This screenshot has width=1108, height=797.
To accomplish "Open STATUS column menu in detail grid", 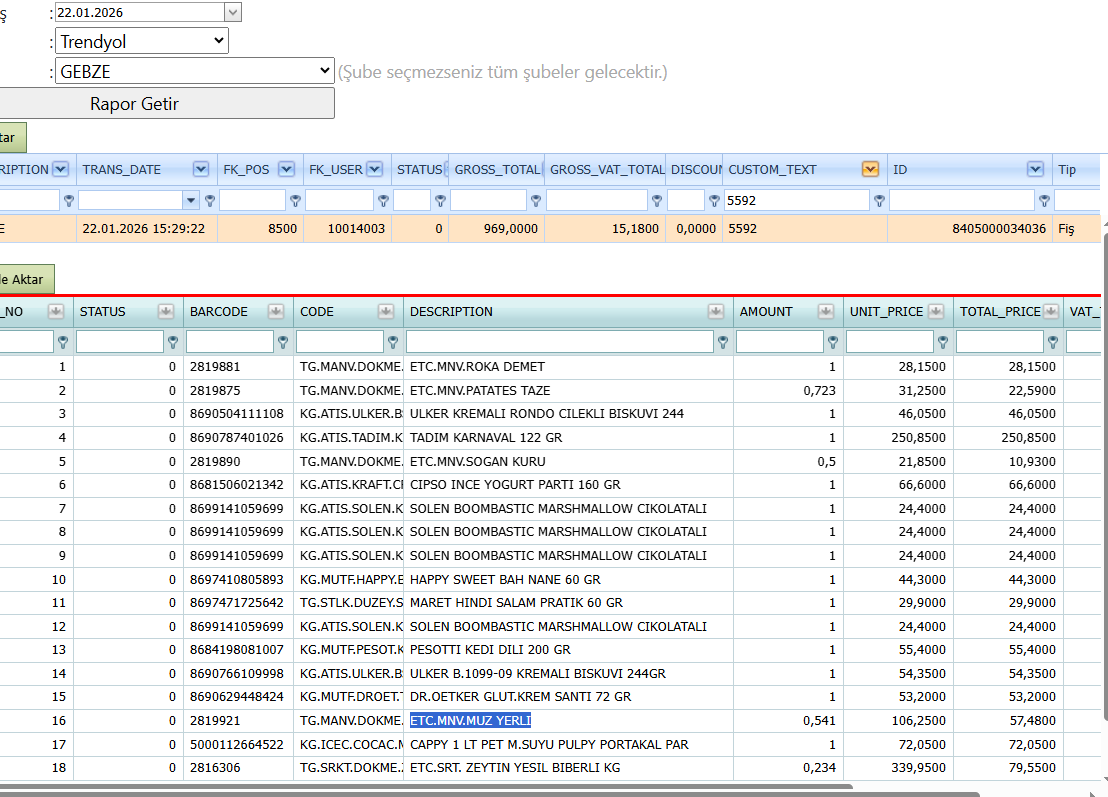I will tap(166, 312).
